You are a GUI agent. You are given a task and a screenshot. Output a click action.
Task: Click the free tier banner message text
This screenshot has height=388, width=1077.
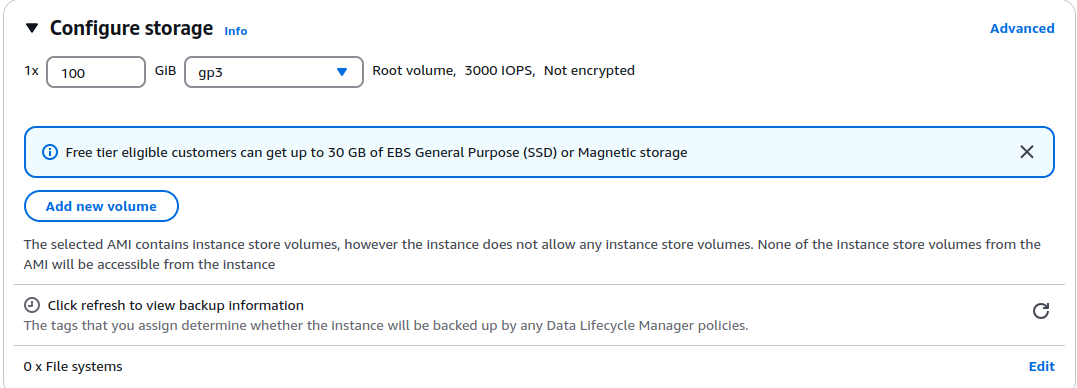click(x=376, y=152)
